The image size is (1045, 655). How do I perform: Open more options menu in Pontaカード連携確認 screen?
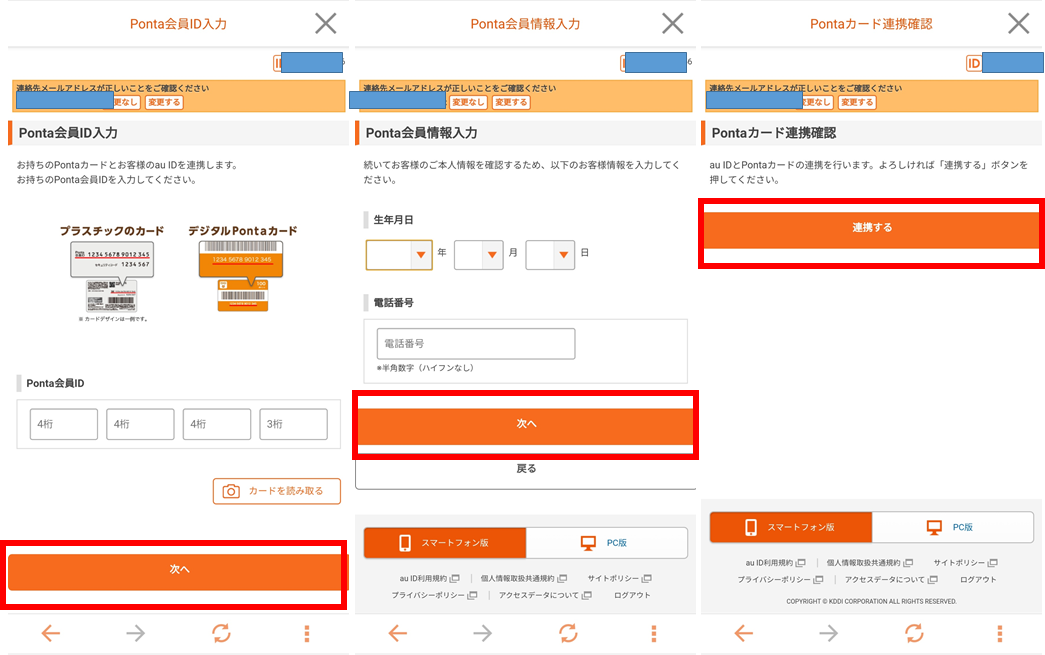pyautogui.click(x=1000, y=633)
